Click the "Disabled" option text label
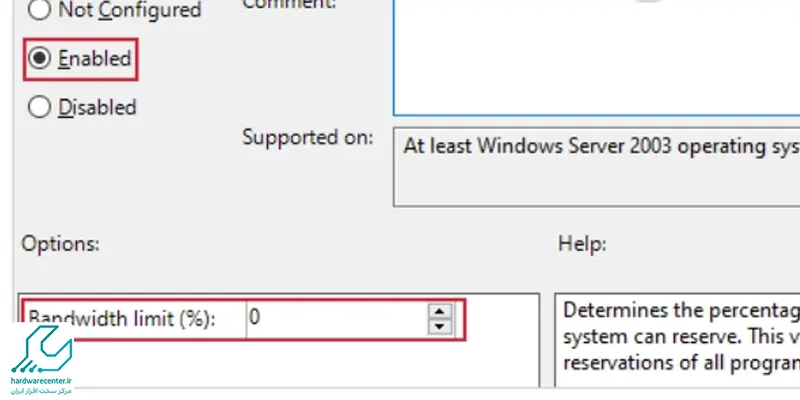Viewport: 800px width, 400px height. pos(97,107)
